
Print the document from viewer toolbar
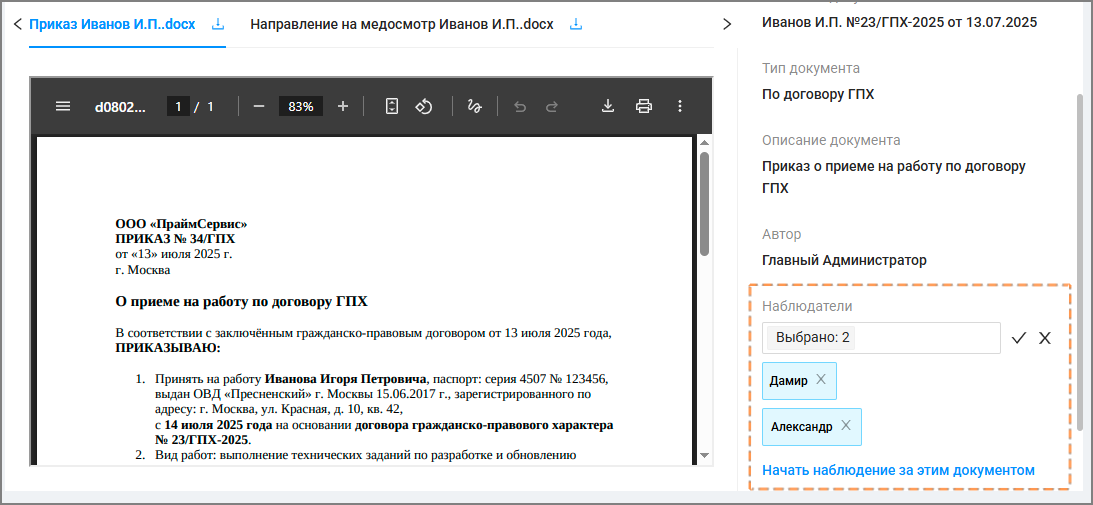point(644,106)
